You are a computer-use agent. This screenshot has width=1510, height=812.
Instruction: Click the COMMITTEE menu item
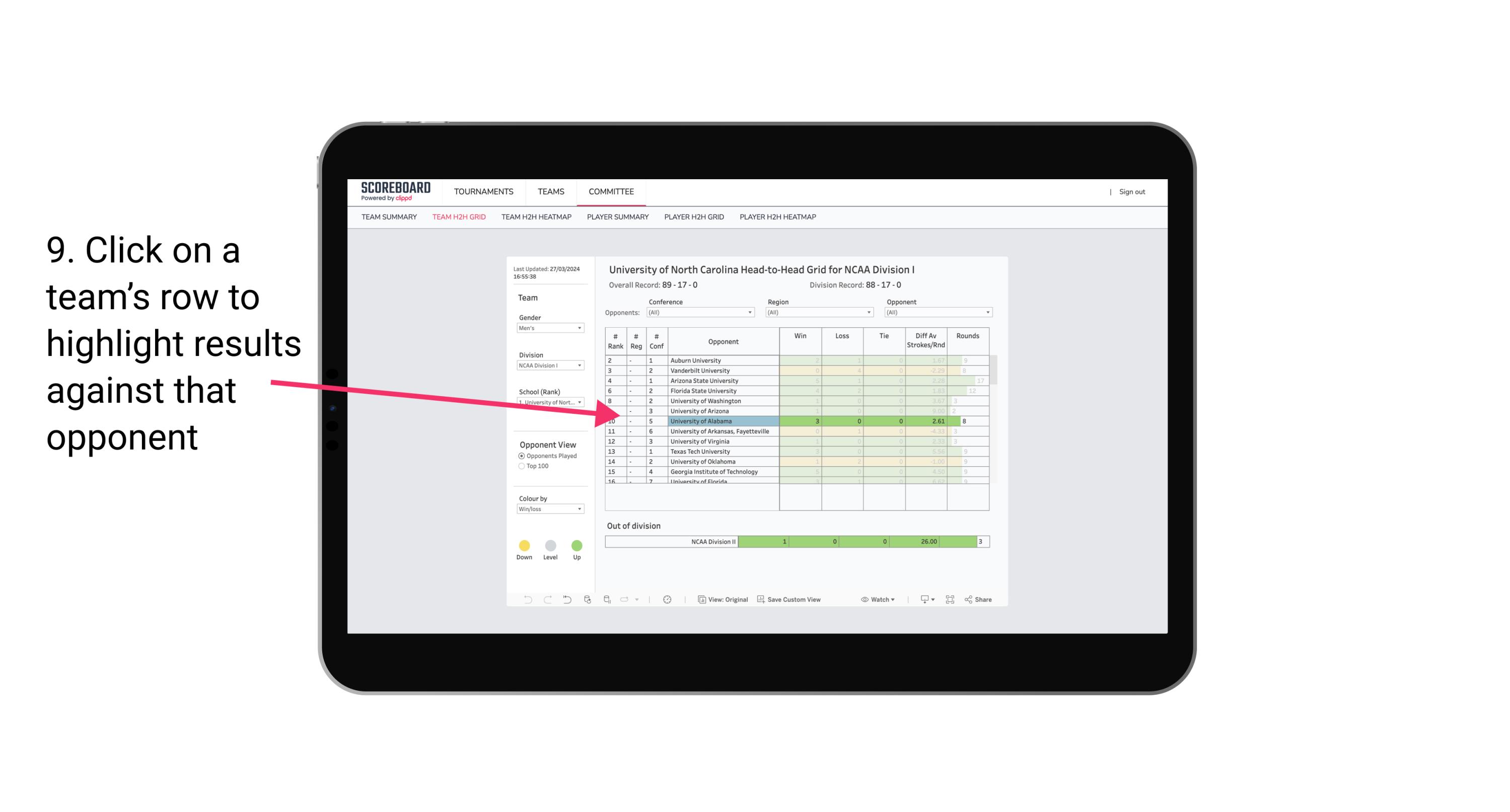coord(612,192)
